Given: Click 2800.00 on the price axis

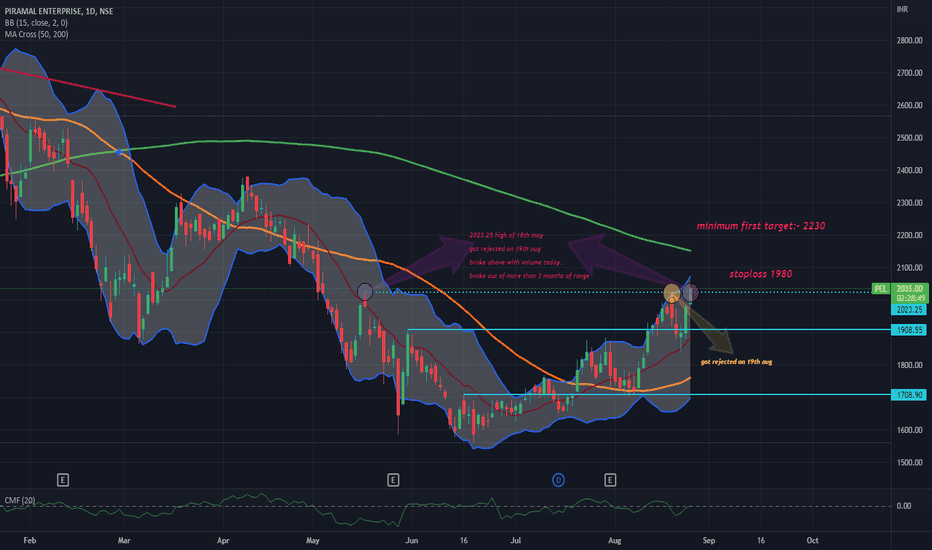Looking at the screenshot, I should click(x=909, y=40).
